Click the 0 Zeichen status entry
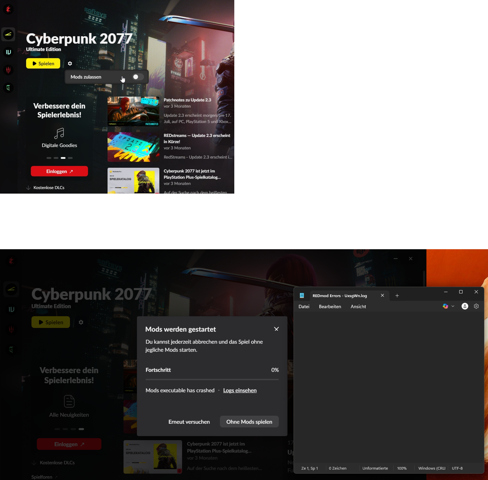Image resolution: width=488 pixels, height=480 pixels. pos(338,468)
